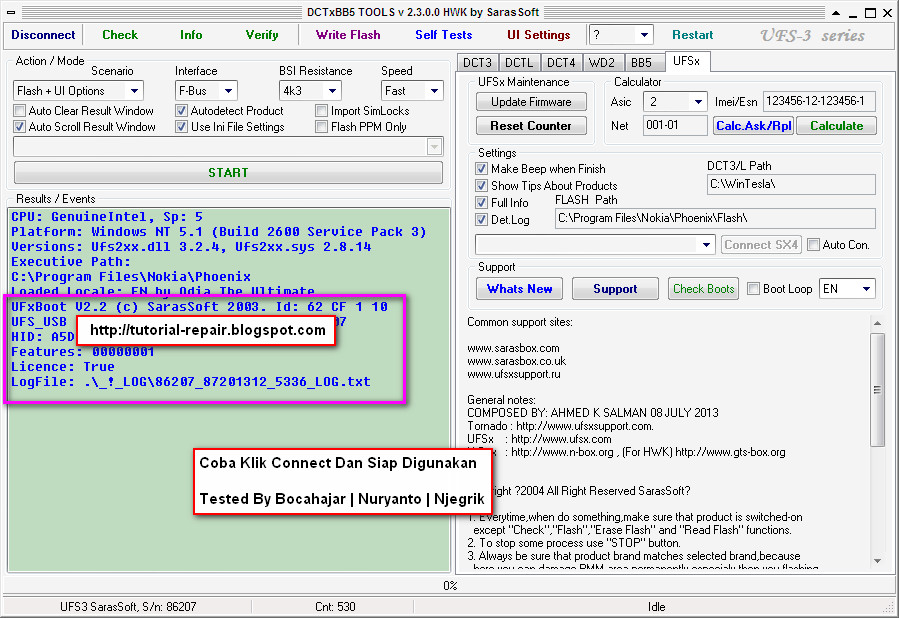
Task: Click the Check toolbar button
Action: coord(120,35)
